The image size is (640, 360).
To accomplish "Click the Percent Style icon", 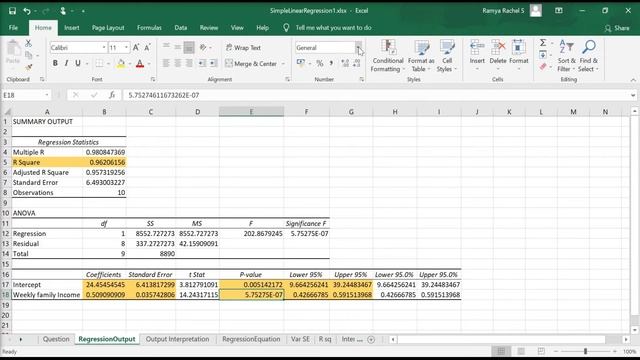I will [x=320, y=63].
